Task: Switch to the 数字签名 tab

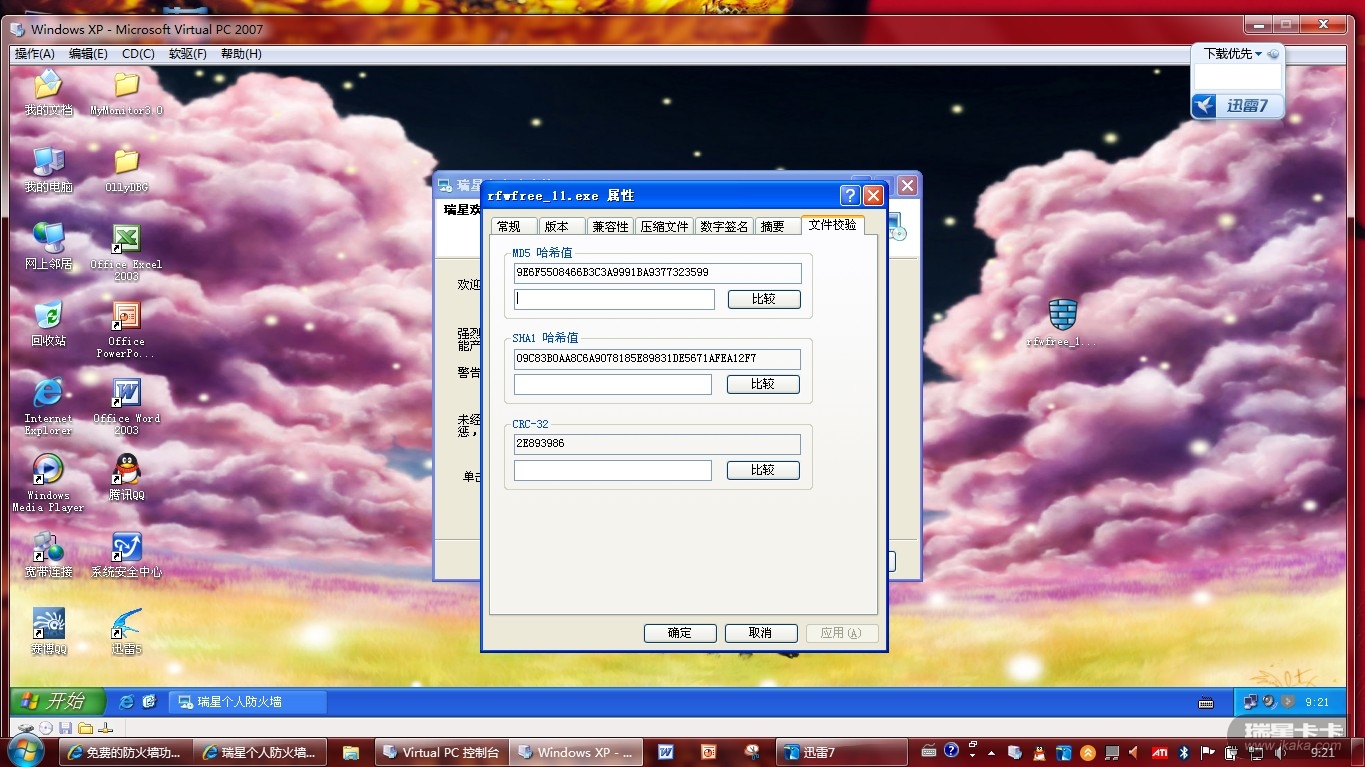Action: pos(725,227)
